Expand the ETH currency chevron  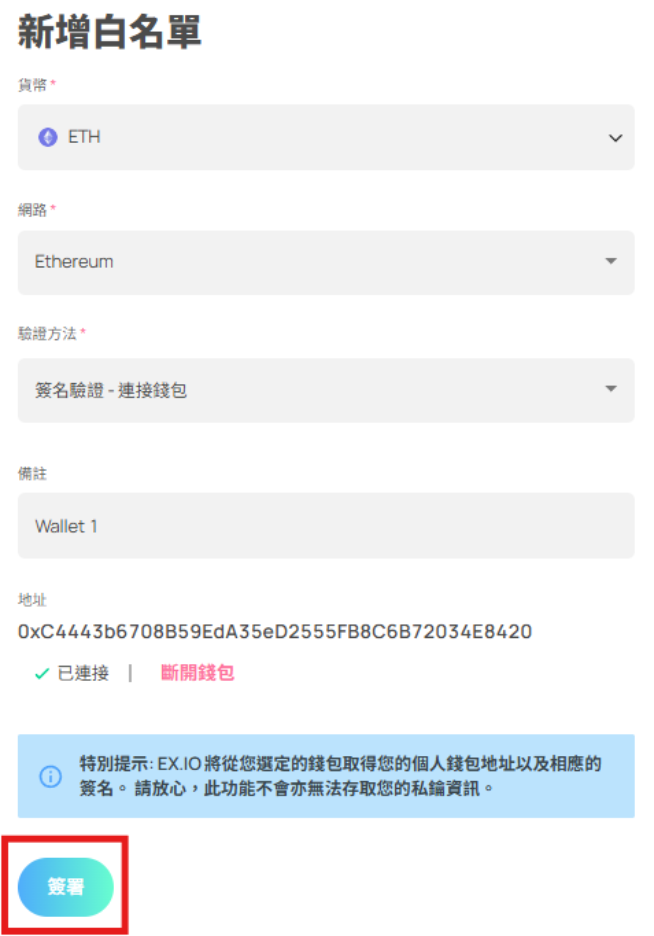[x=615, y=138]
